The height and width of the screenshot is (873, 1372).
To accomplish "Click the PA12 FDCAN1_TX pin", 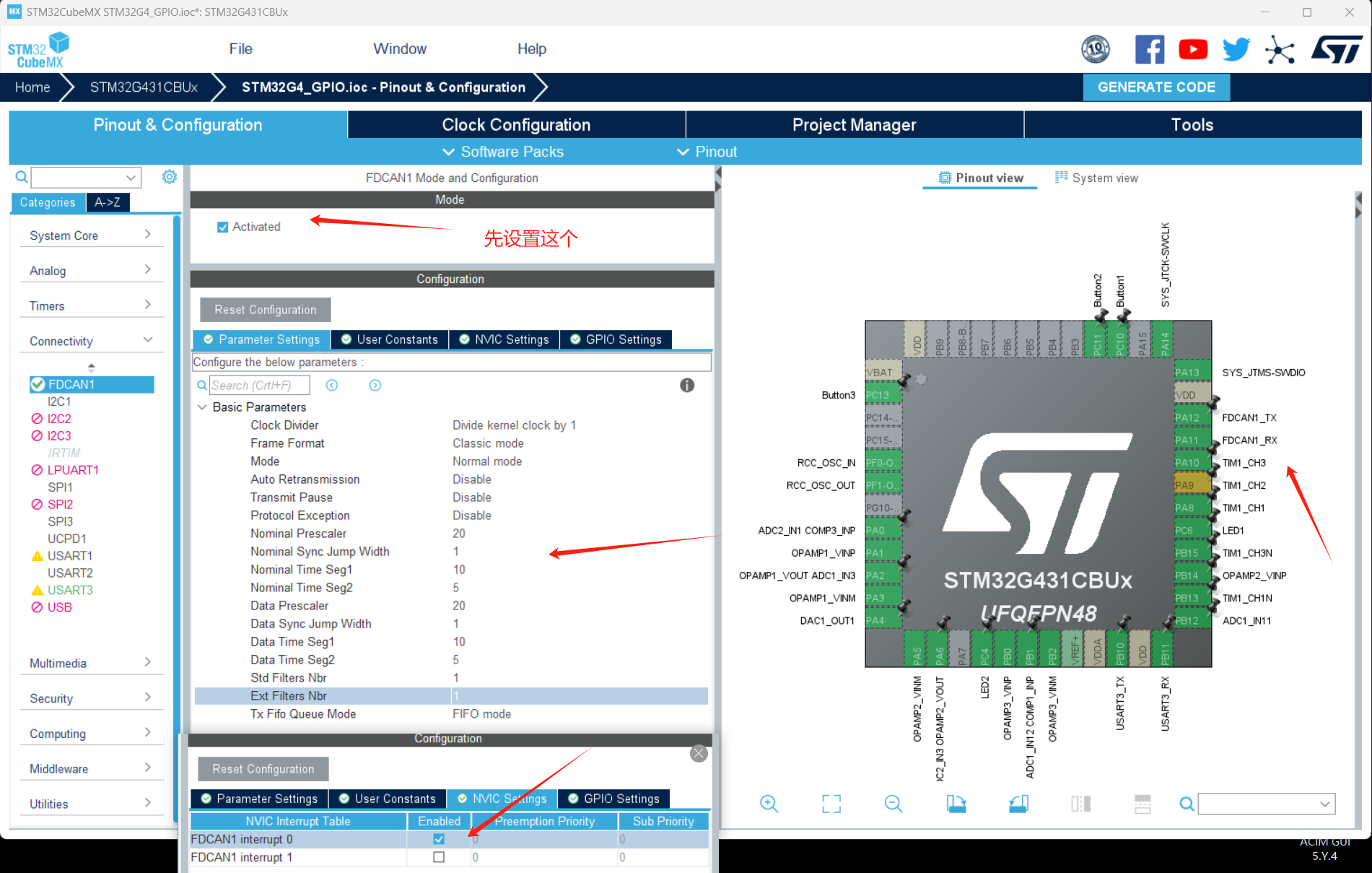I will pyautogui.click(x=1192, y=418).
